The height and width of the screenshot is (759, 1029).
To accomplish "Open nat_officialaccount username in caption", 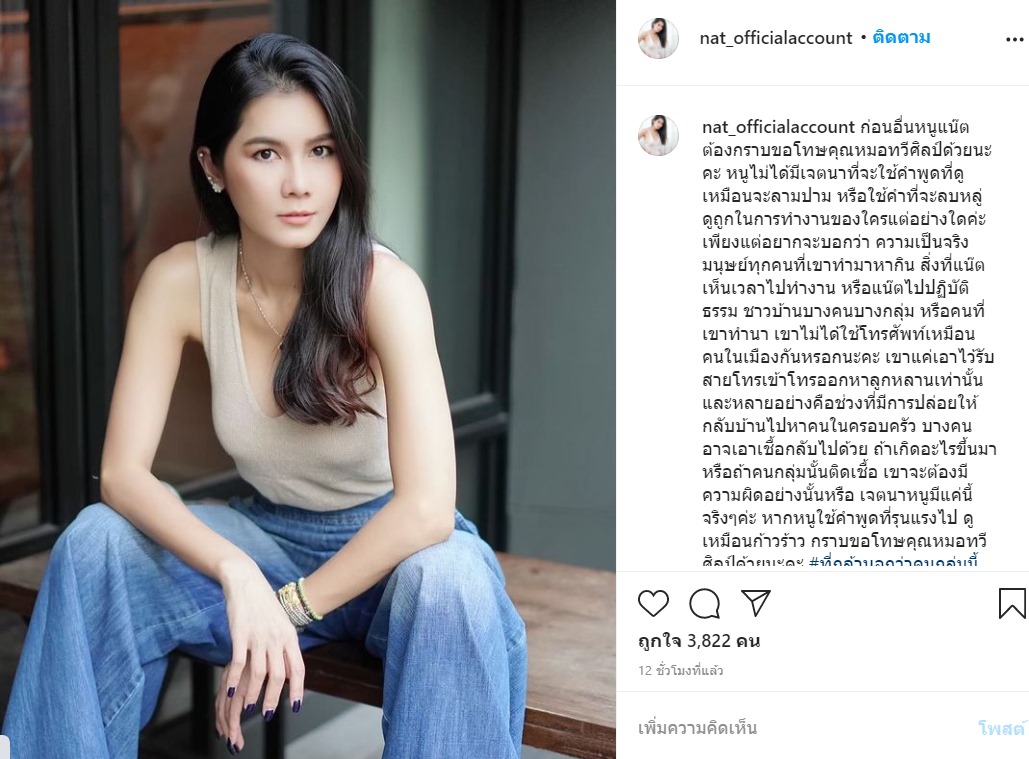I will pyautogui.click(x=778, y=127).
